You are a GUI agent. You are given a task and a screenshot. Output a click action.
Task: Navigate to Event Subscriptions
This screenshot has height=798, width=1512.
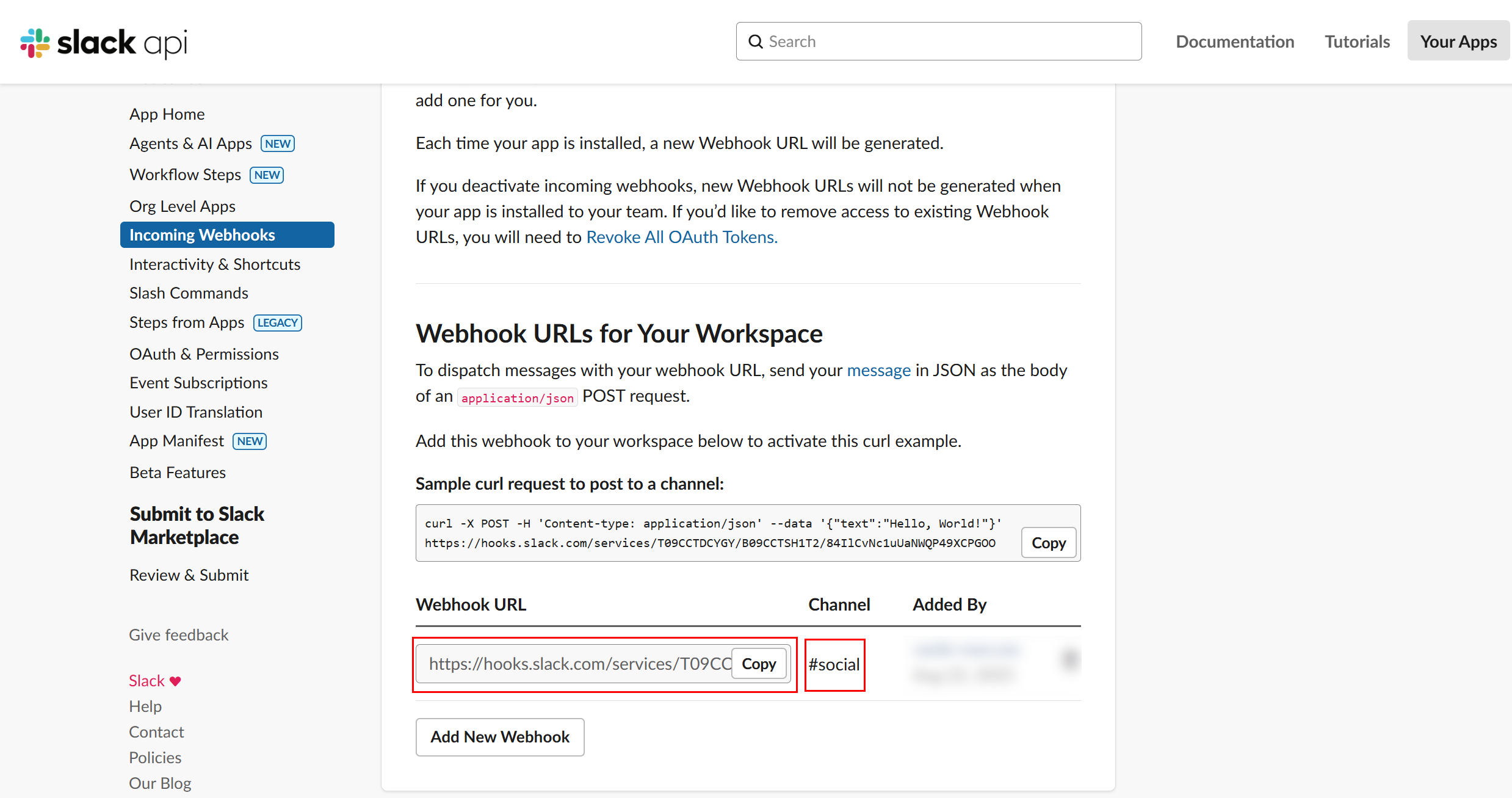tap(198, 383)
